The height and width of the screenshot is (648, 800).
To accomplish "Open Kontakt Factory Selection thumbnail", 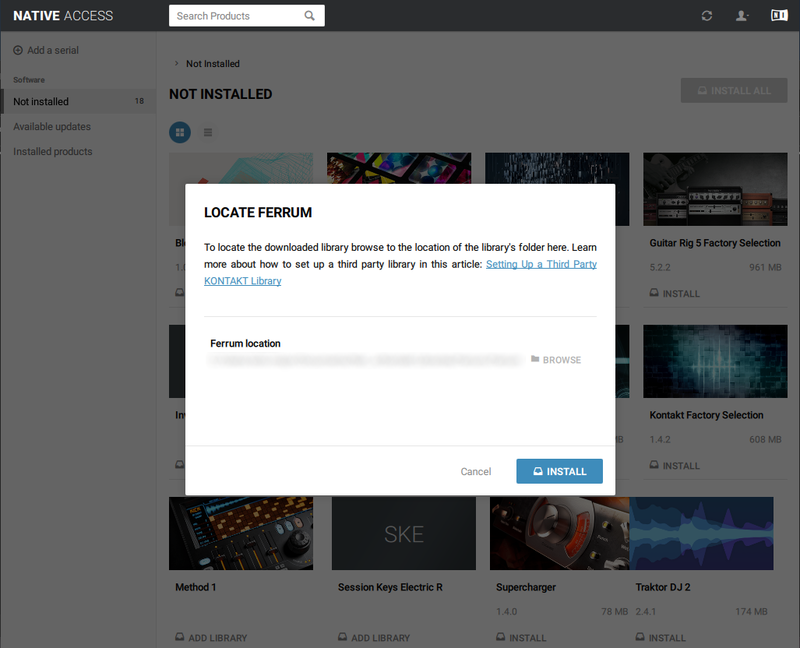I will click(715, 361).
